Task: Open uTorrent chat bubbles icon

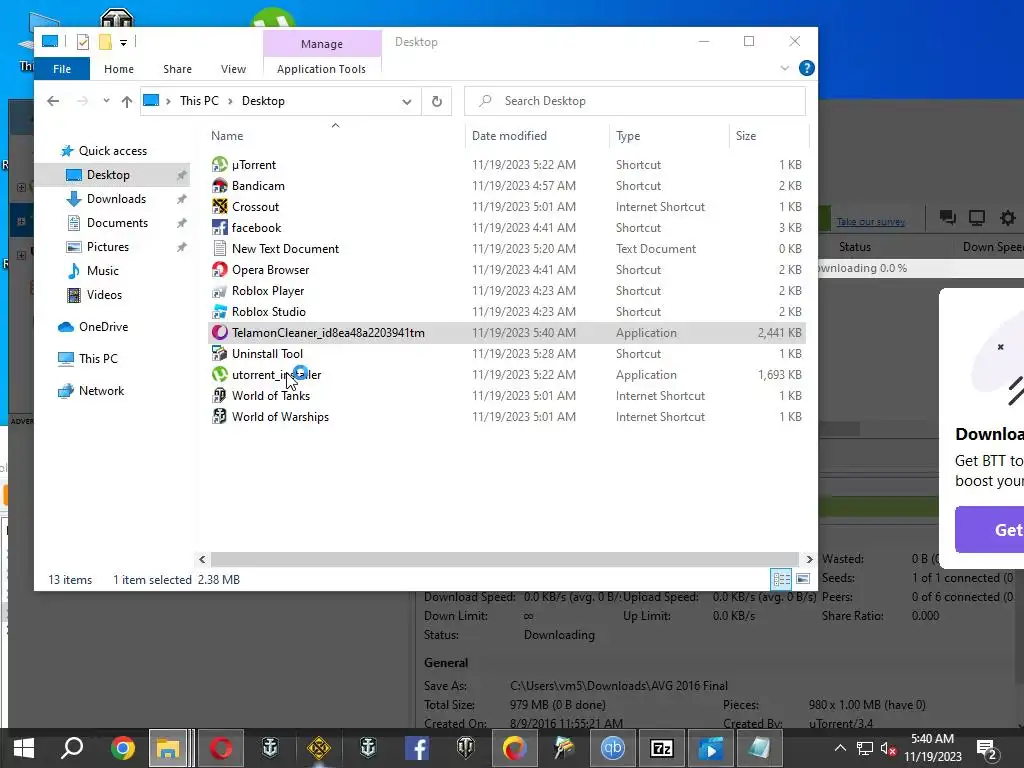Action: click(948, 217)
